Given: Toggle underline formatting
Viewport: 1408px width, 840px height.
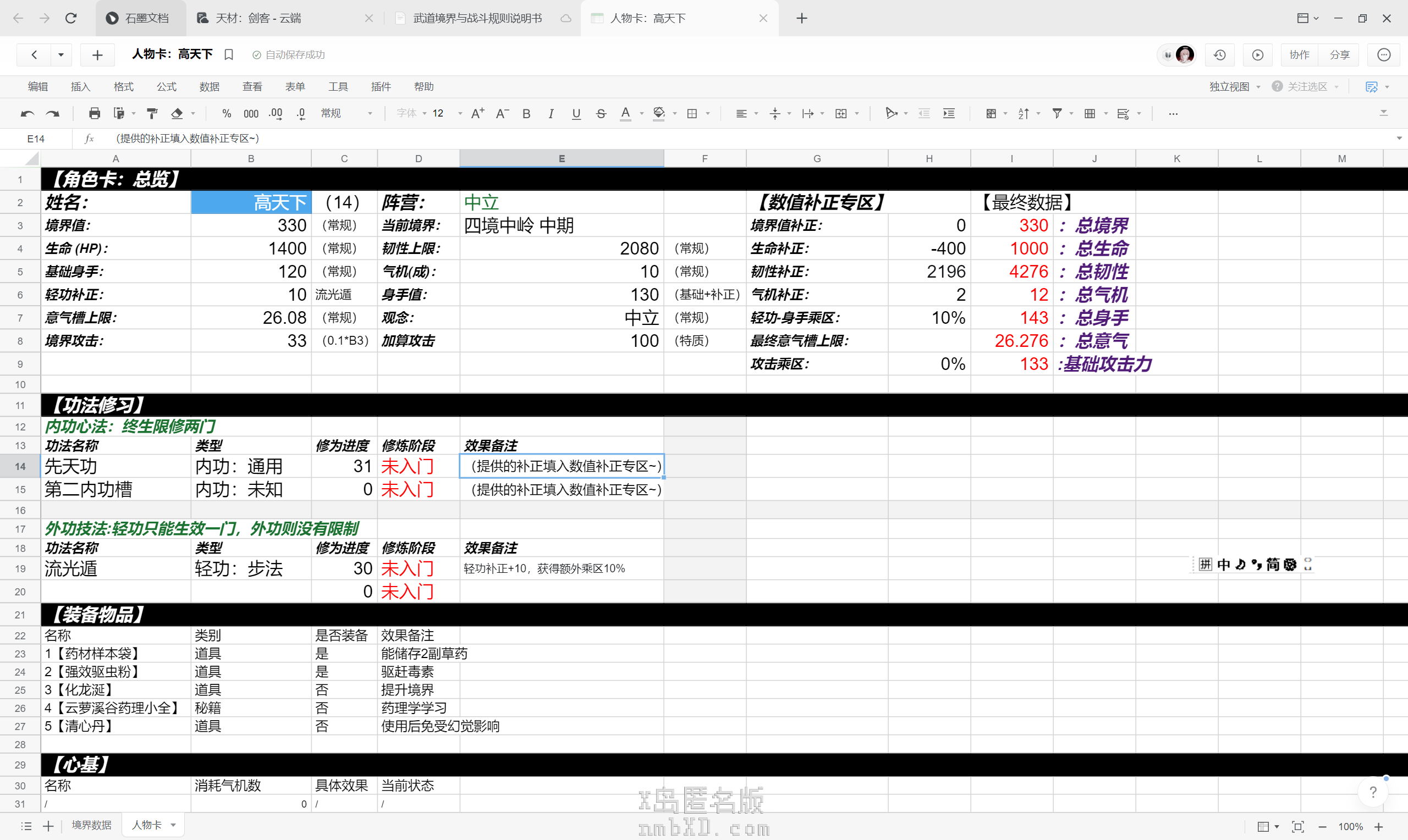Looking at the screenshot, I should (576, 114).
